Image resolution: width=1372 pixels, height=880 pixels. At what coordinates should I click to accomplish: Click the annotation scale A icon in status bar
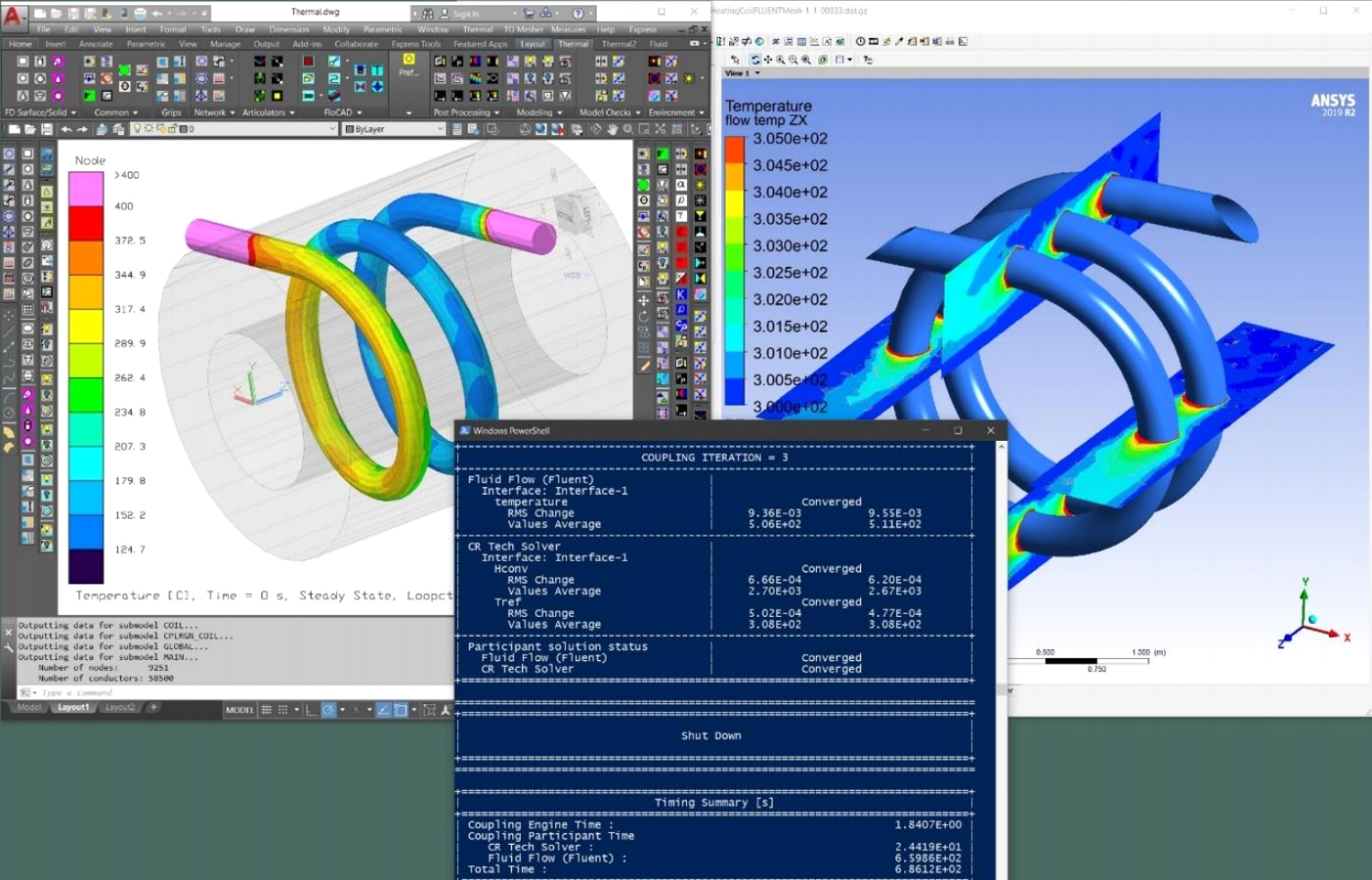pyautogui.click(x=445, y=710)
